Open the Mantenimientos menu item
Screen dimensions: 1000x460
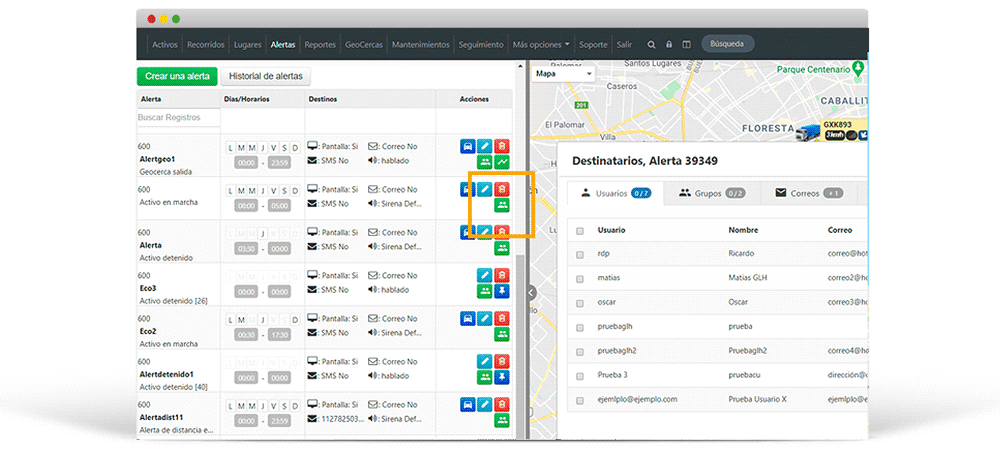coord(421,45)
